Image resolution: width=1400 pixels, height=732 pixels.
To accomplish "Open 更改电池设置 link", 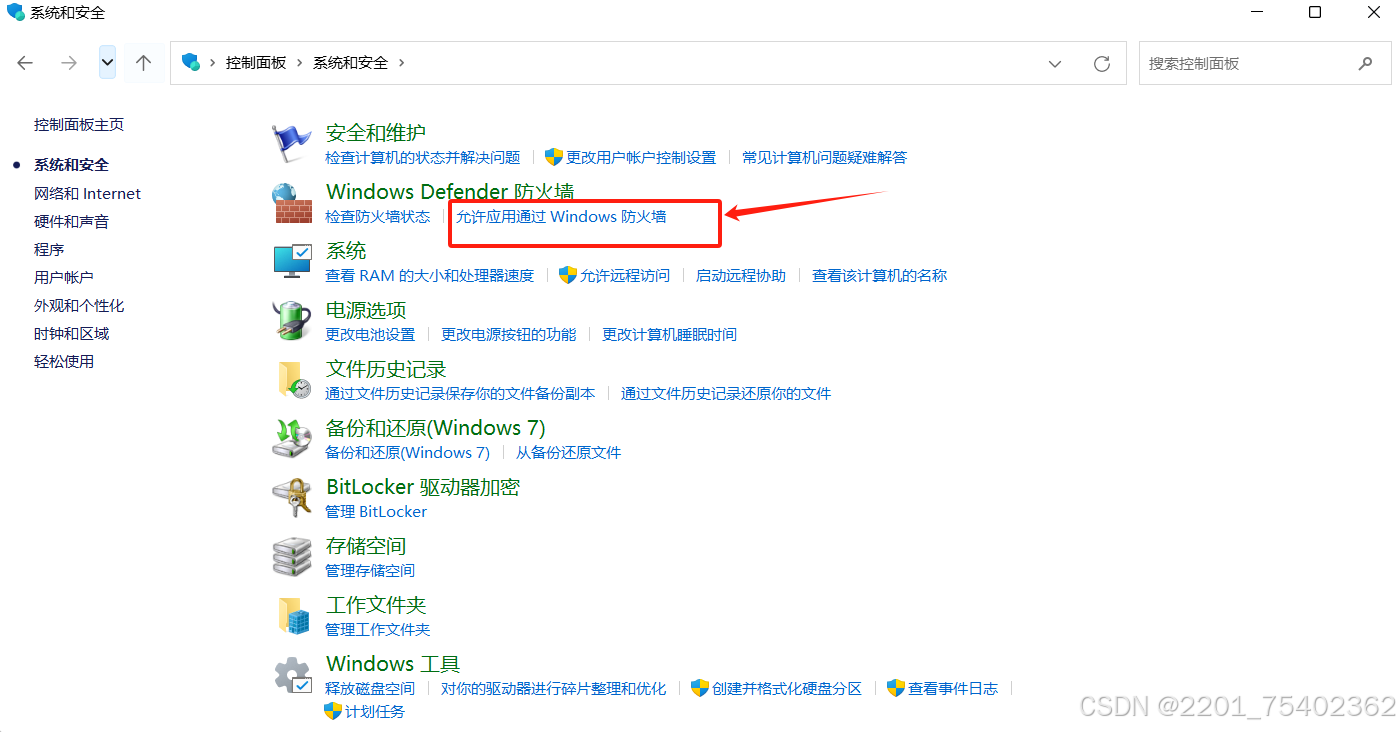I will pyautogui.click(x=370, y=334).
